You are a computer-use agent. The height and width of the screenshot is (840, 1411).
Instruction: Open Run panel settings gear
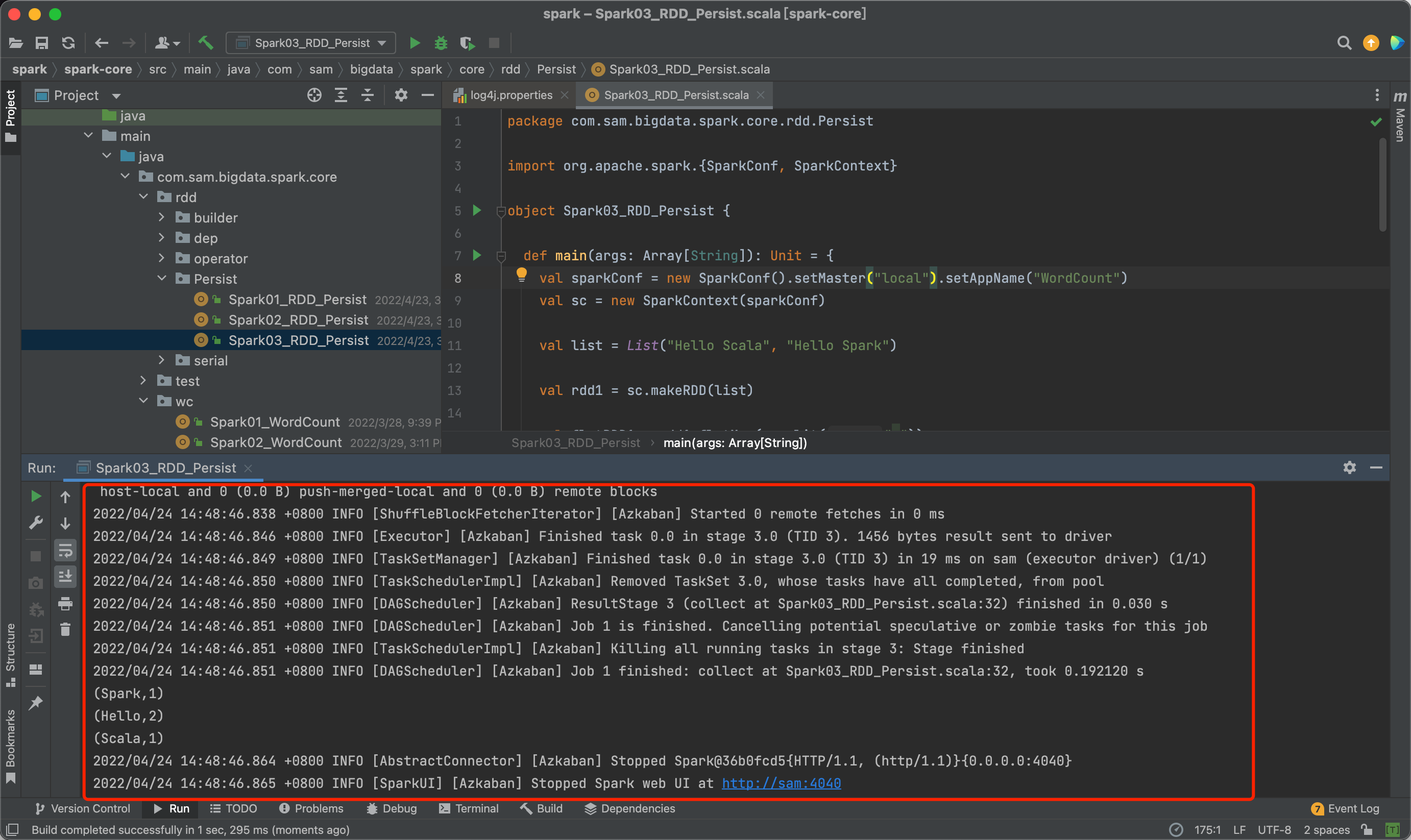(1350, 467)
